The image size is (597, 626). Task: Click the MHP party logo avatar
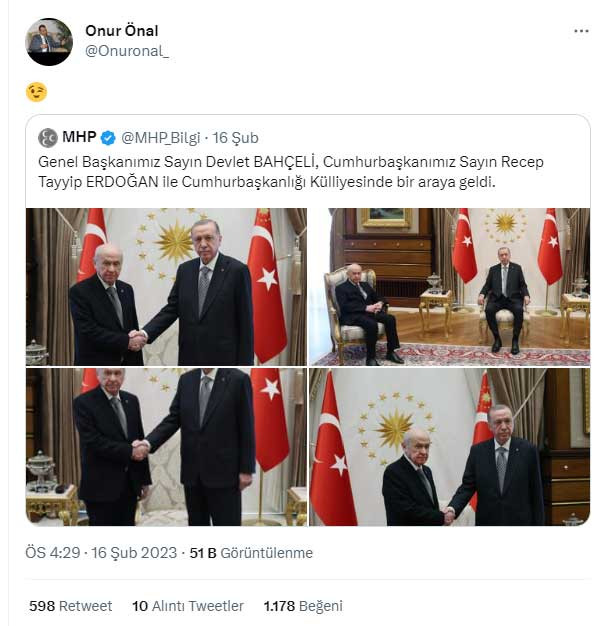click(48, 138)
